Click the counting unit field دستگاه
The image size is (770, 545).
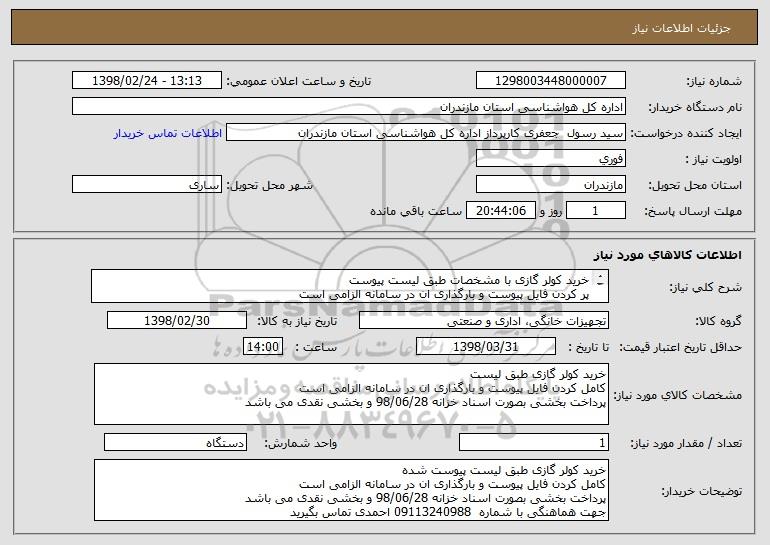coord(175,442)
